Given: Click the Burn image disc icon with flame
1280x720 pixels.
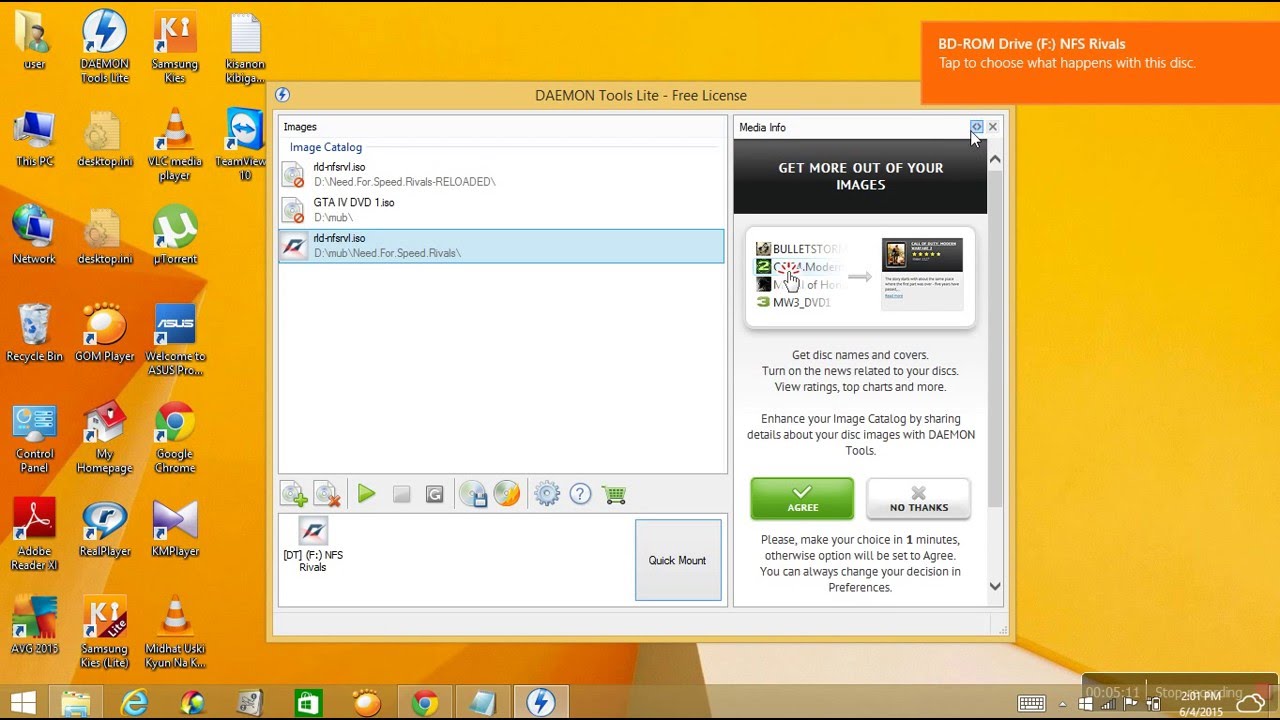Looking at the screenshot, I should (x=507, y=494).
